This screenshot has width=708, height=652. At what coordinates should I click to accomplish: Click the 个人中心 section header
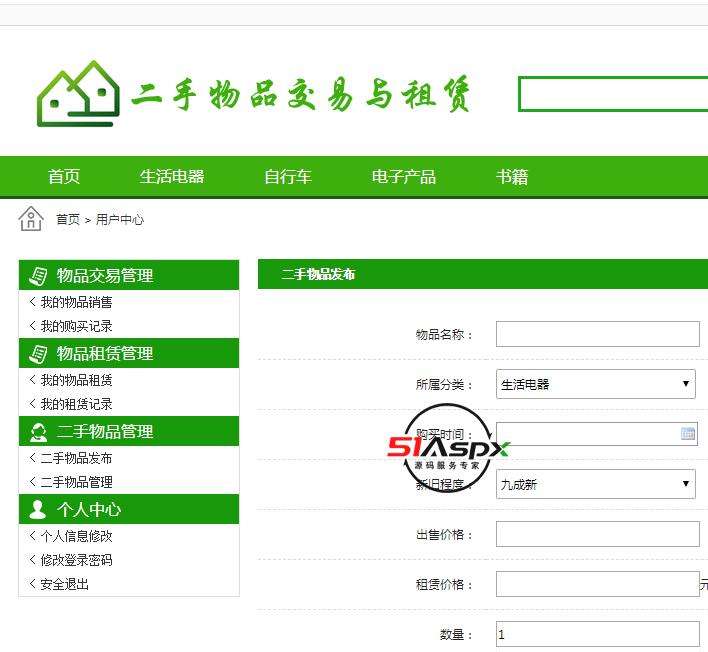click(129, 509)
